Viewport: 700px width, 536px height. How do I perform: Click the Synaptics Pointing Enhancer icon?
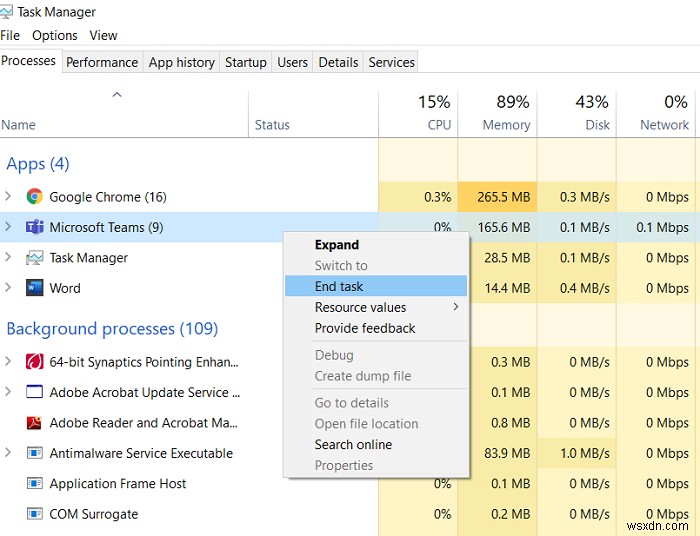(x=35, y=362)
